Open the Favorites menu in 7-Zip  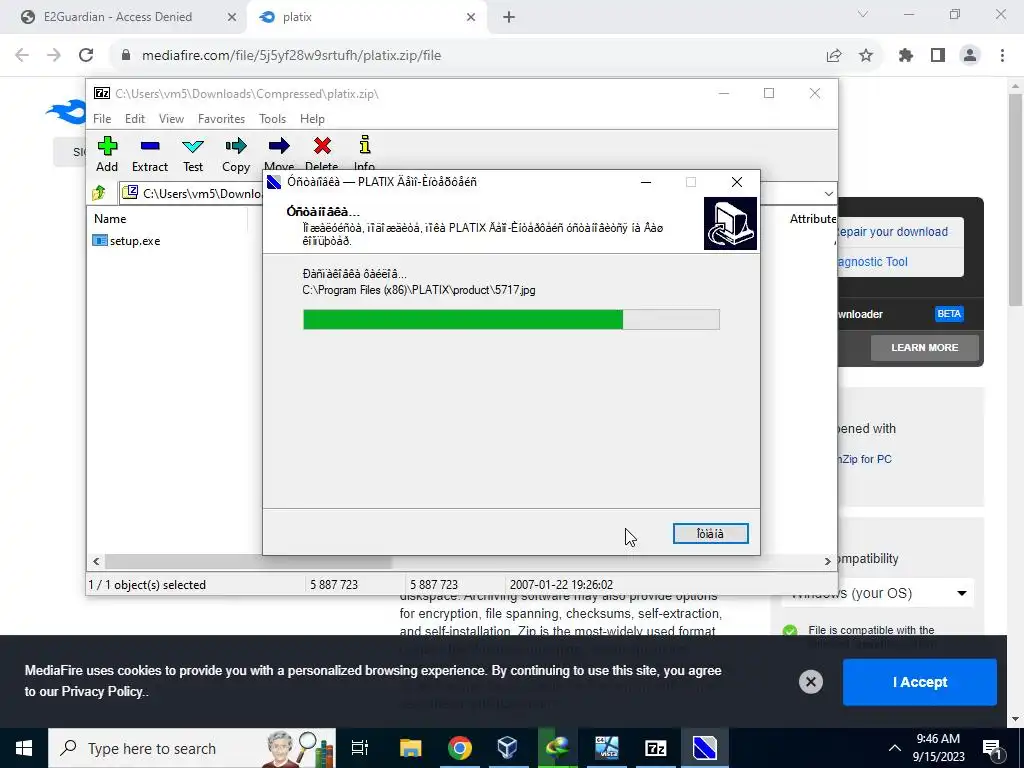[221, 119]
